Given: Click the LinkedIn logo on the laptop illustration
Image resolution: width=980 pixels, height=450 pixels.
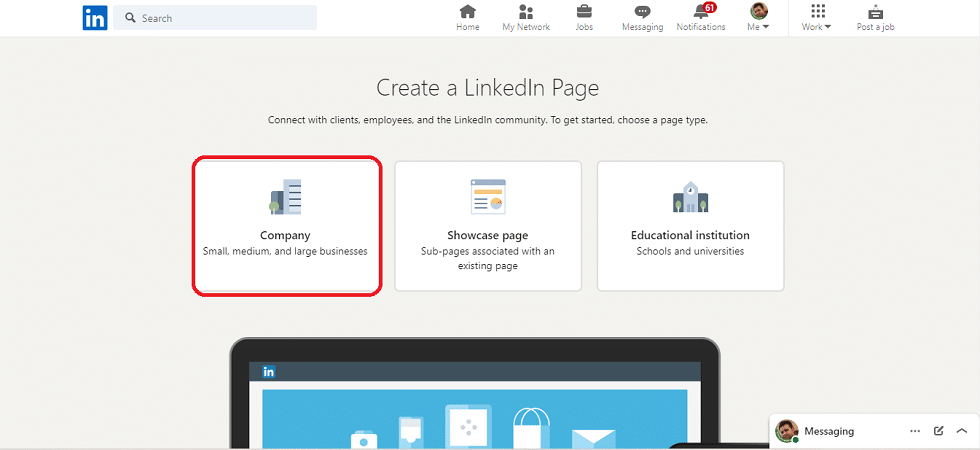Looking at the screenshot, I should tap(269, 372).
